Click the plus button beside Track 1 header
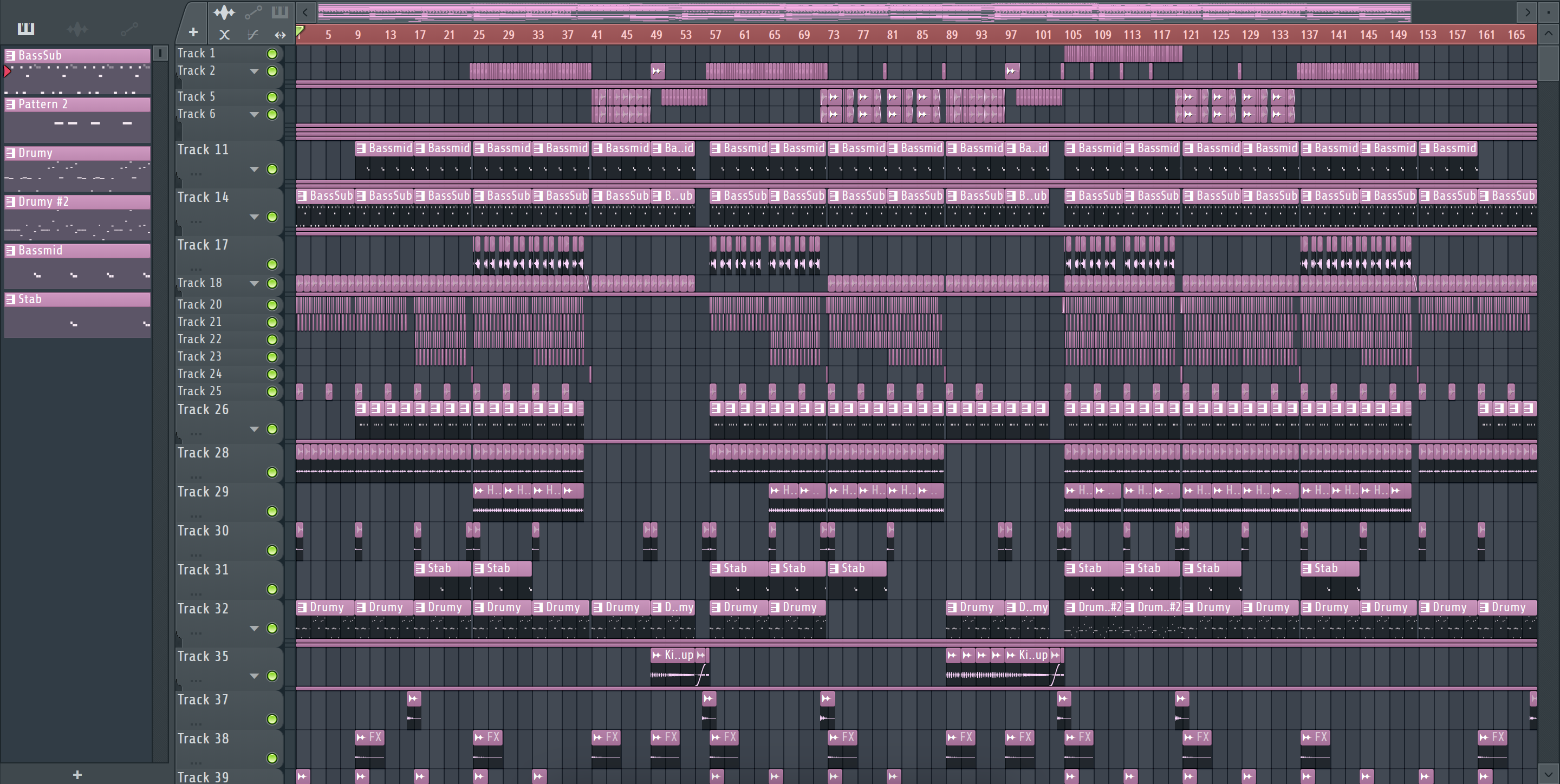This screenshot has height=784, width=1560. [193, 32]
